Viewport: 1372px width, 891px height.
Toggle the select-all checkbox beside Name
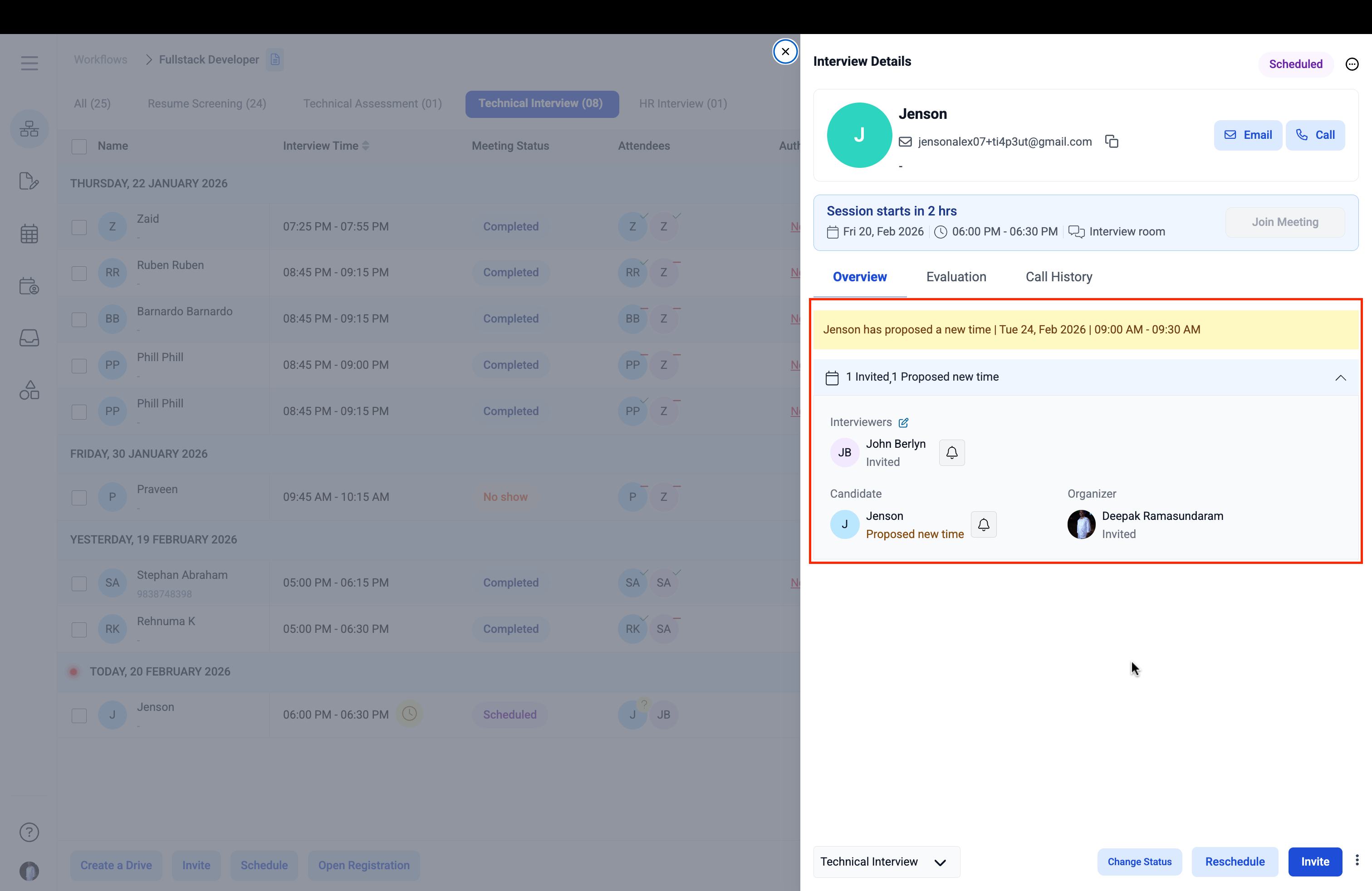click(x=79, y=147)
